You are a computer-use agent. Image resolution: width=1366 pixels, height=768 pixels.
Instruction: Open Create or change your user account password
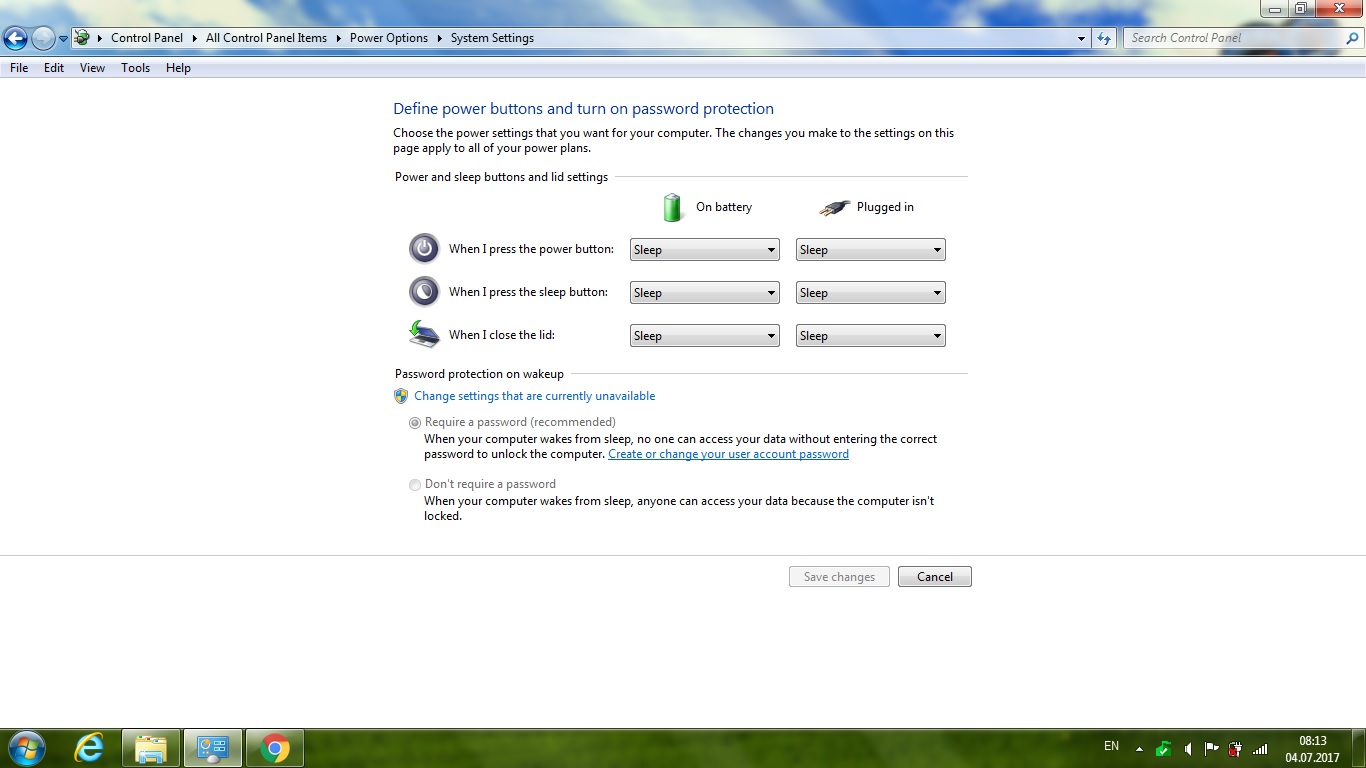(728, 454)
